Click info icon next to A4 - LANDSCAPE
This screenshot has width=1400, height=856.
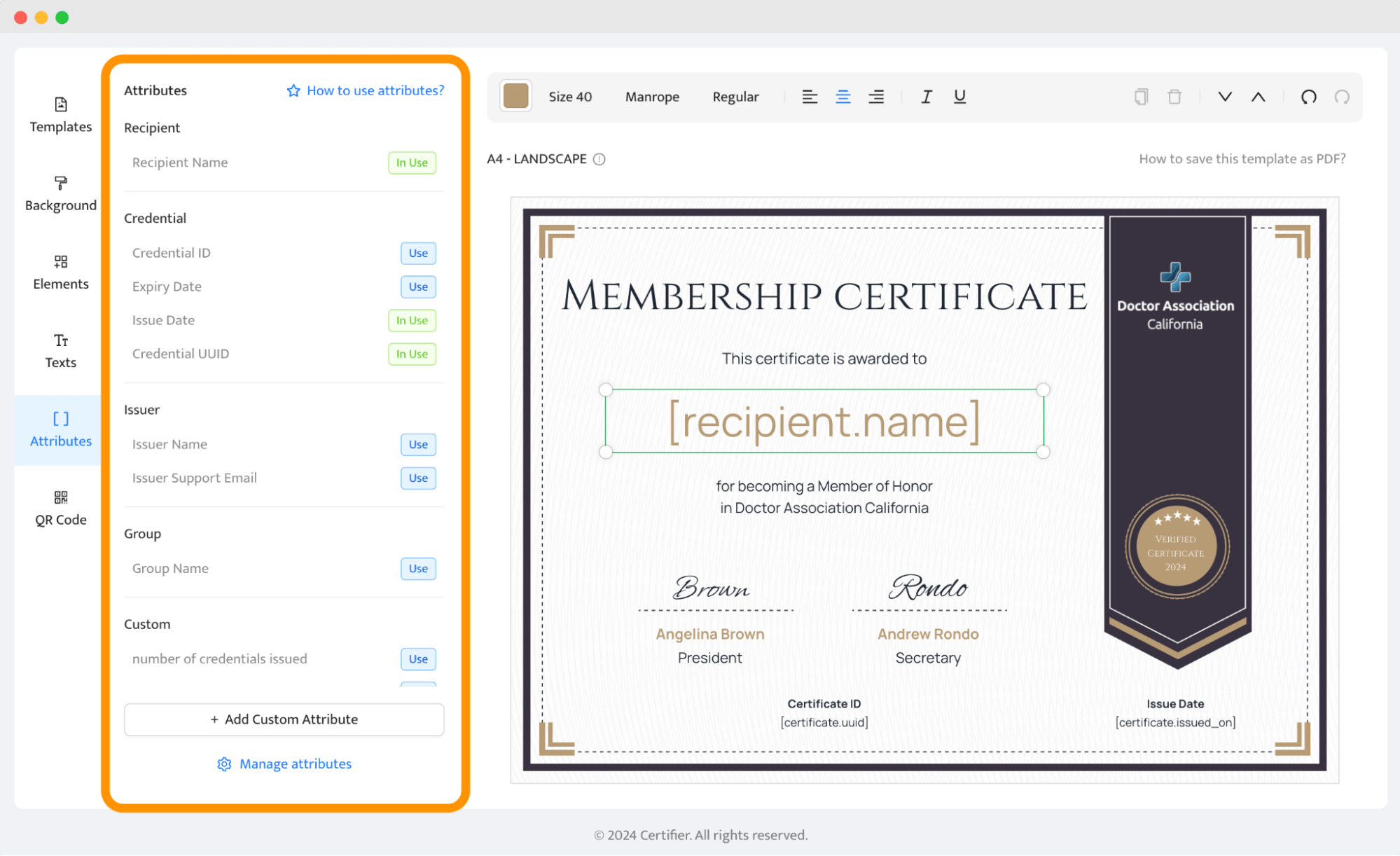tap(599, 159)
